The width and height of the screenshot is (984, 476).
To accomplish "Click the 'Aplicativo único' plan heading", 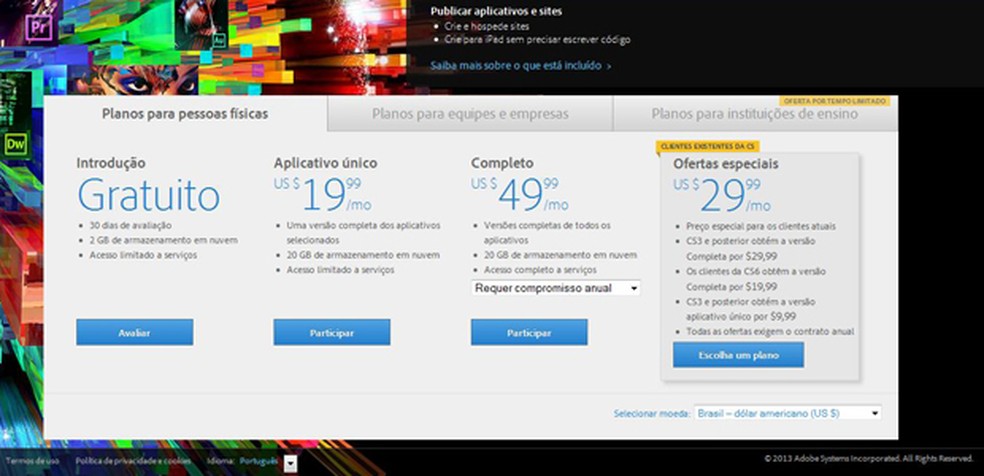I will click(326, 163).
